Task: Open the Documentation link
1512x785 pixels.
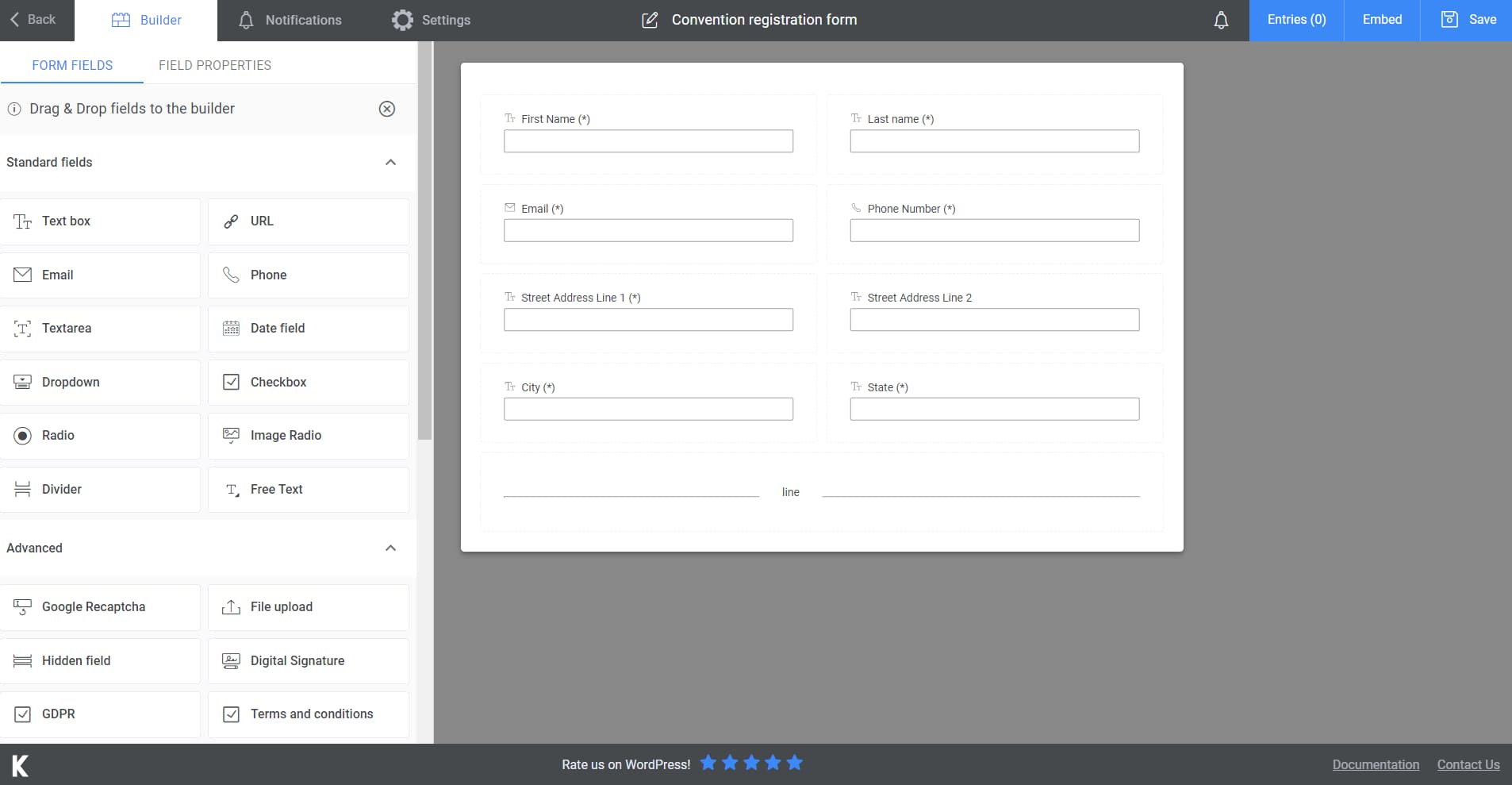Action: [x=1376, y=764]
